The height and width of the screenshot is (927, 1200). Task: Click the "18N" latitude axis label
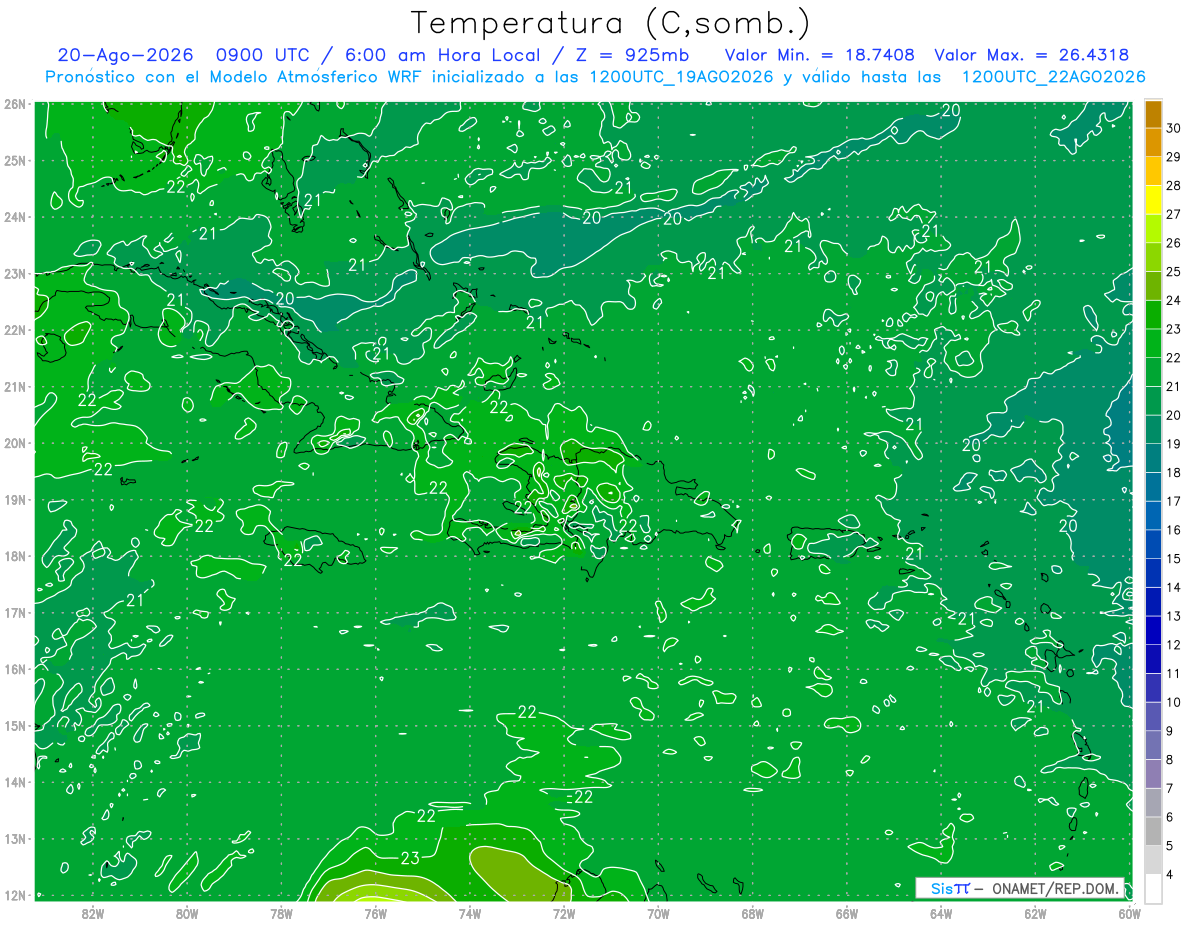point(14,556)
